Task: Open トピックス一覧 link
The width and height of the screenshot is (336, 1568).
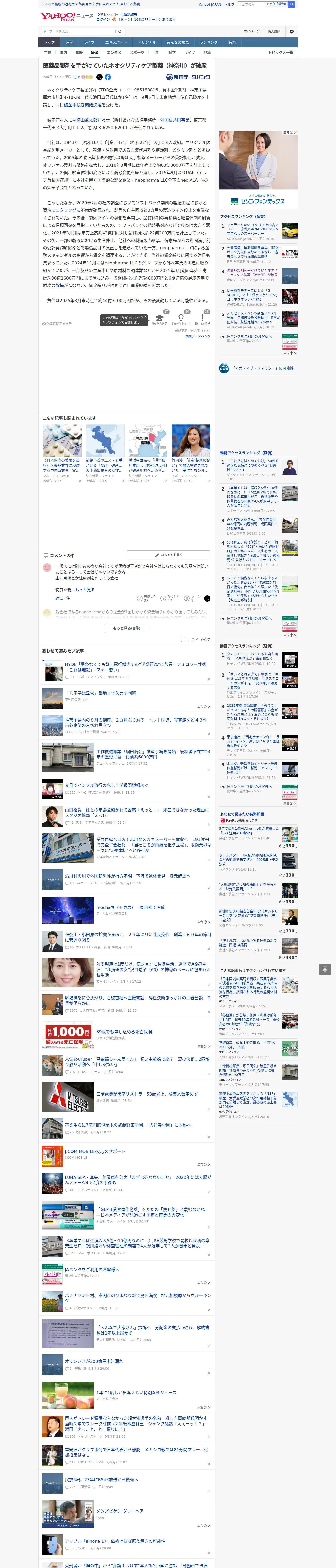Action: point(281,53)
